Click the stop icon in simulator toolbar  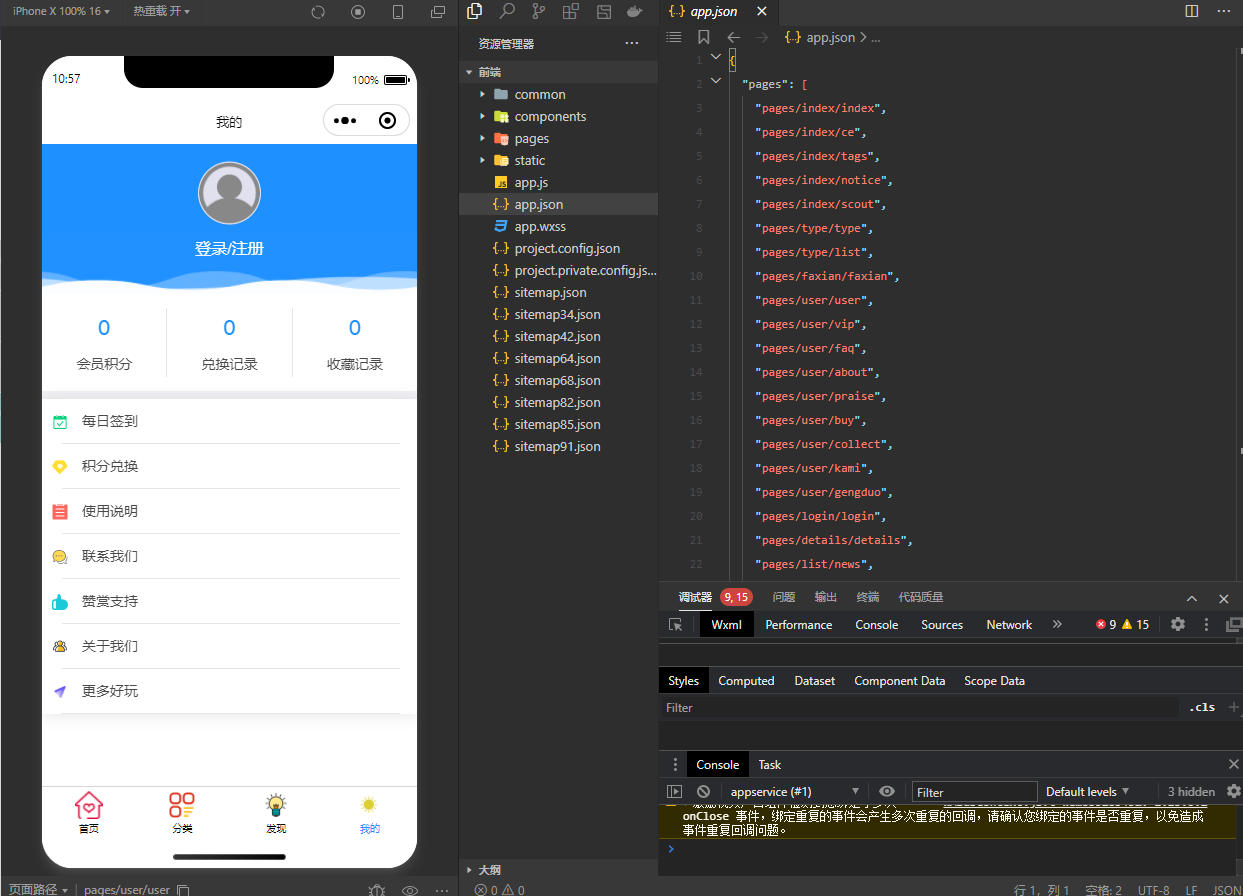pos(358,12)
